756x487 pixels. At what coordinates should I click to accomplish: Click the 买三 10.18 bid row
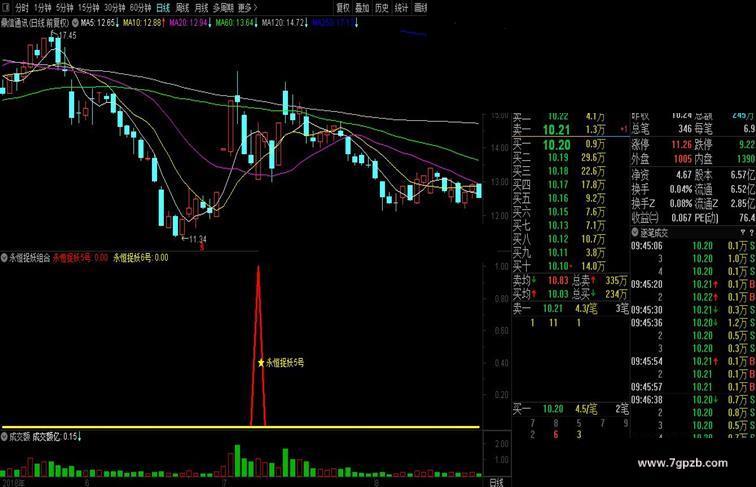pos(570,171)
